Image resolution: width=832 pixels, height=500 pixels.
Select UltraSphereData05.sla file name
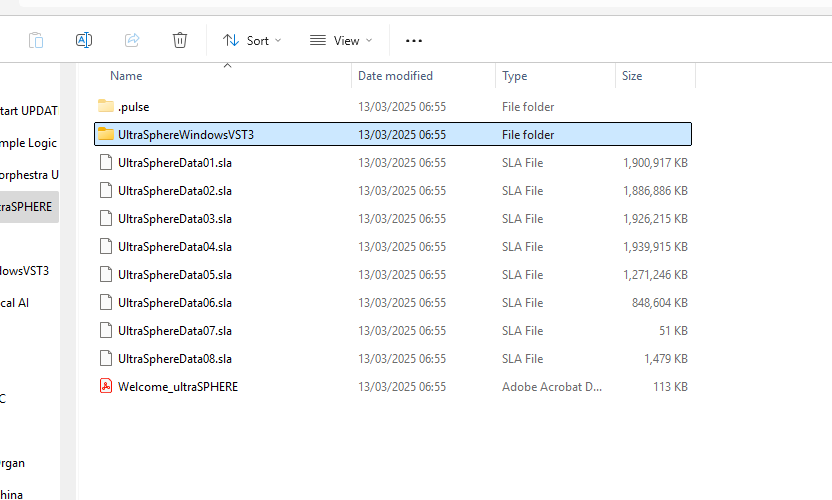175,274
